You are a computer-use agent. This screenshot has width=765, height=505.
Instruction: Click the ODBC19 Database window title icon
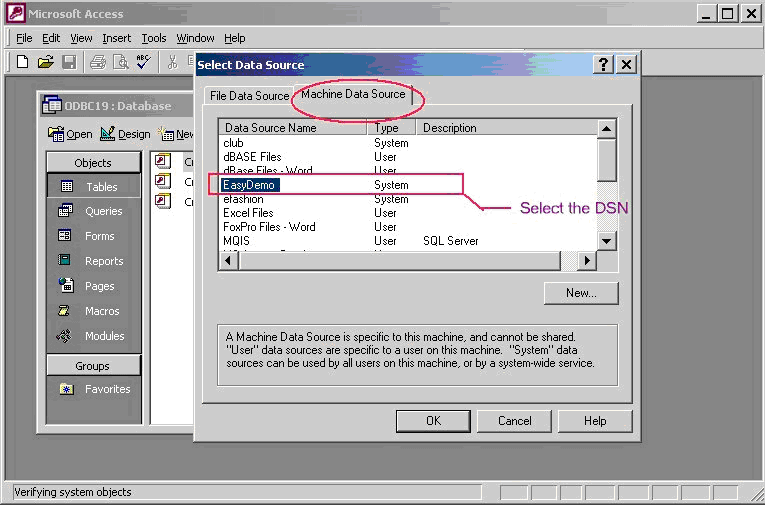51,105
